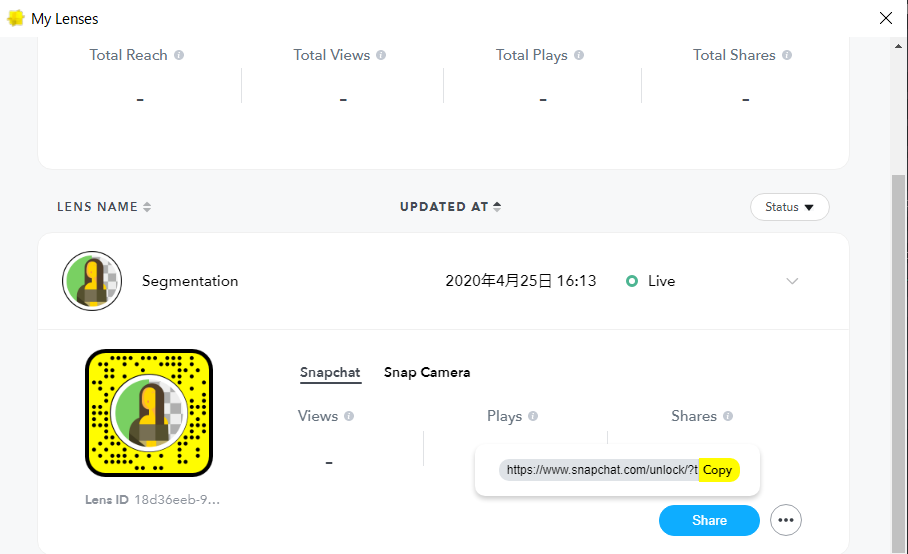Screen dimensions: 908x554
Task: Click the blue Share button
Action: pos(709,520)
